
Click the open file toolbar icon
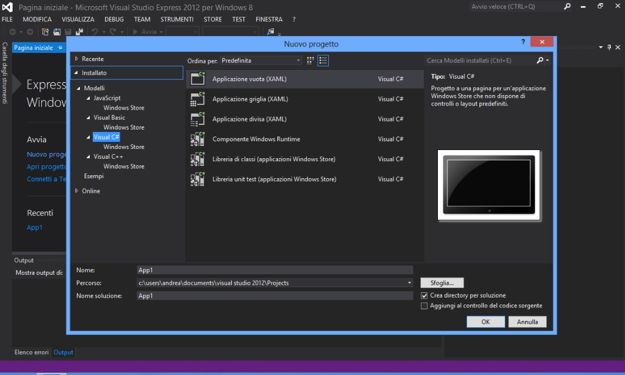point(57,31)
